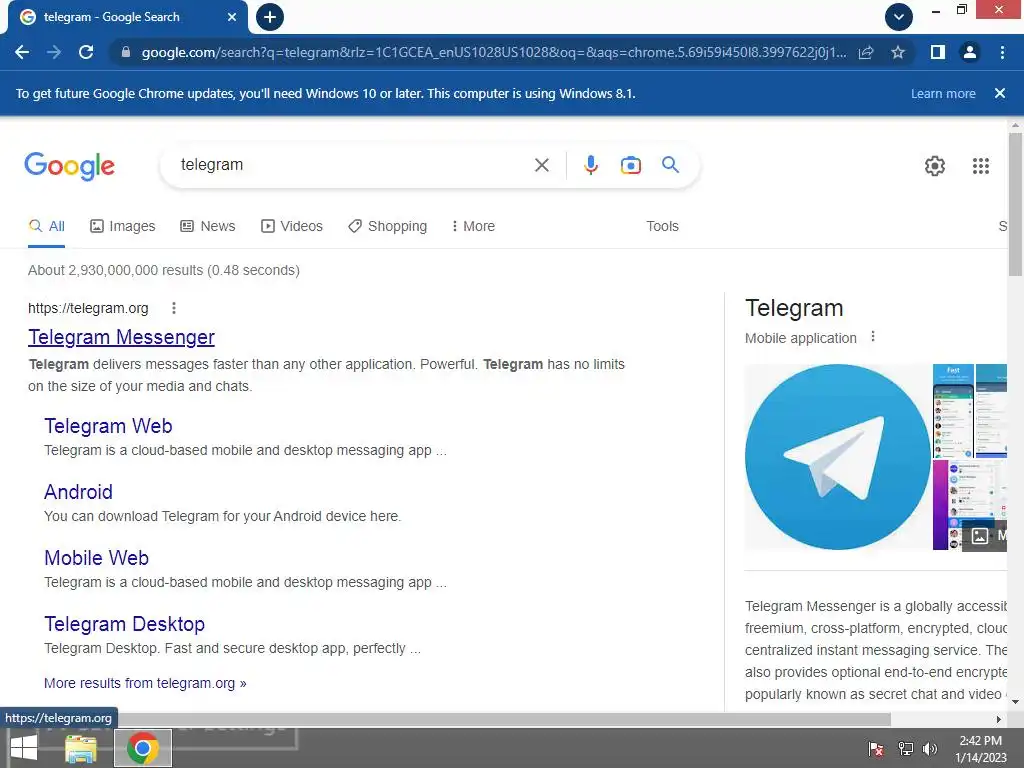This screenshot has width=1024, height=768.
Task: Open the Google apps grid
Action: click(980, 166)
